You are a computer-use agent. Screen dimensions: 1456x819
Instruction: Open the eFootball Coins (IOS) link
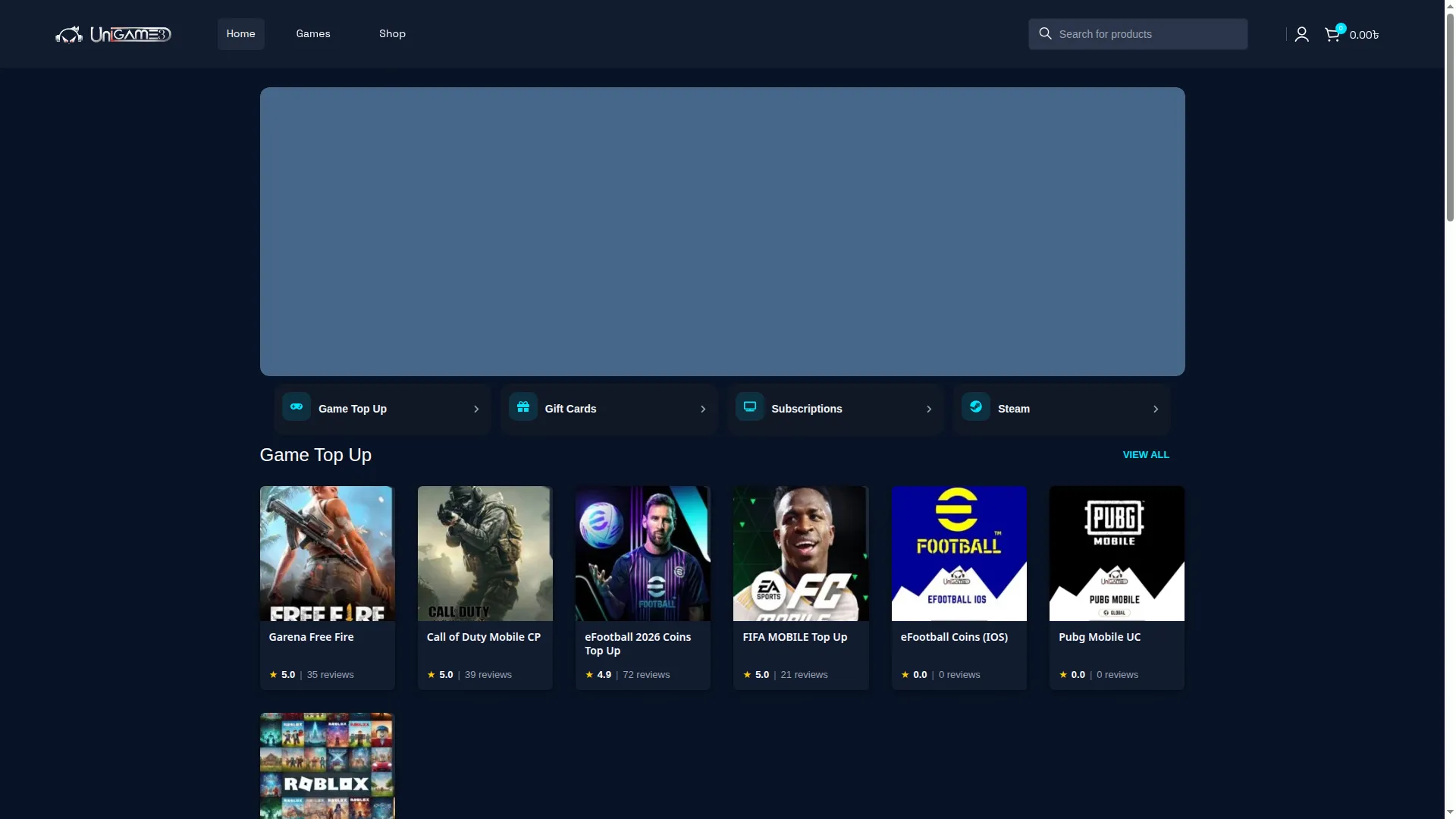click(x=954, y=637)
